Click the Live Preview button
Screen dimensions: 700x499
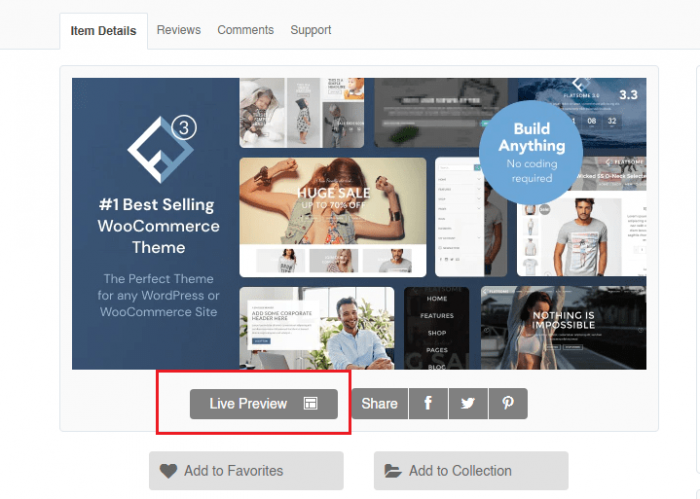coord(264,403)
